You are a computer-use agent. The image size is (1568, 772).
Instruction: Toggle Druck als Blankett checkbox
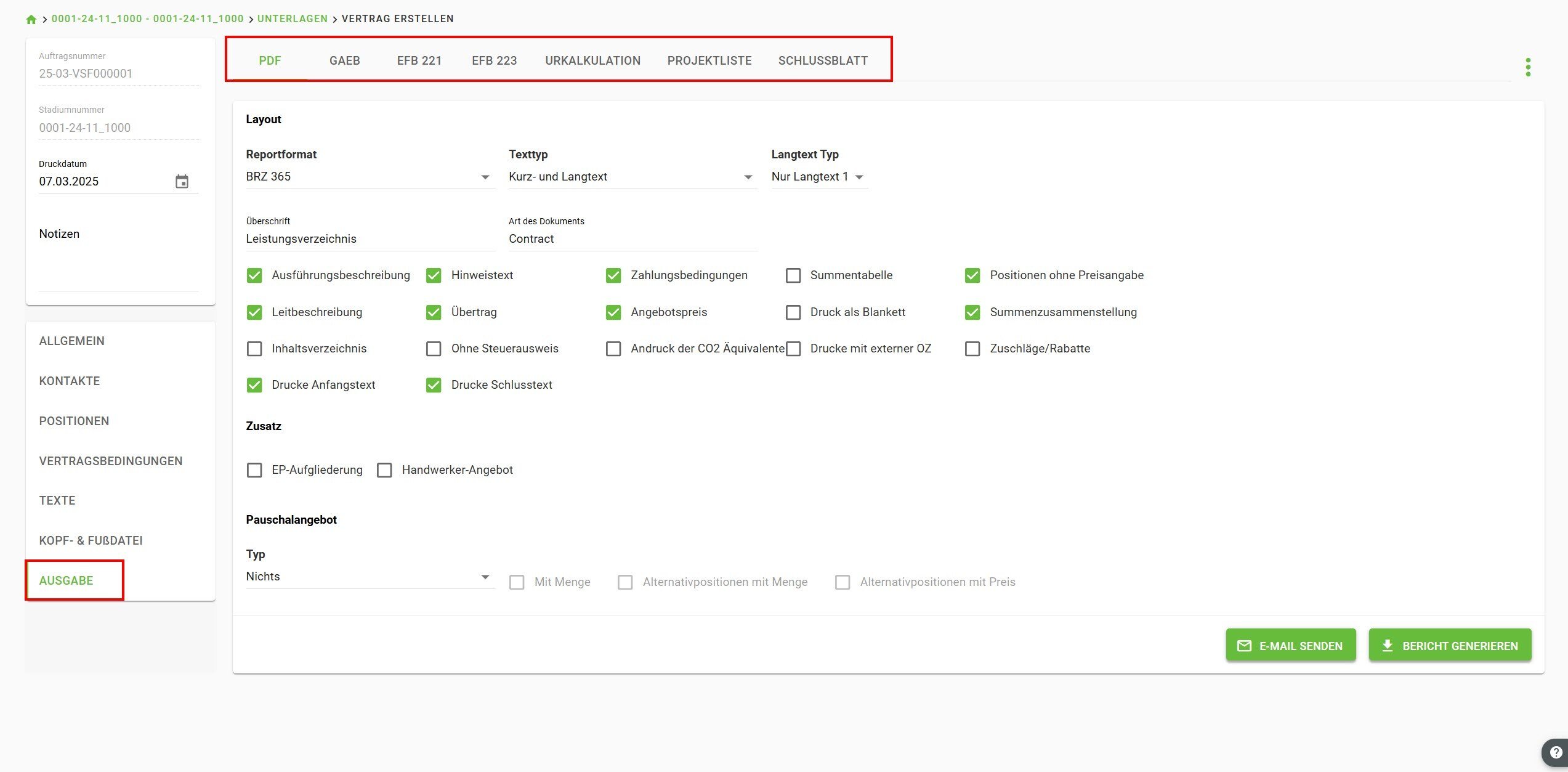pos(793,312)
